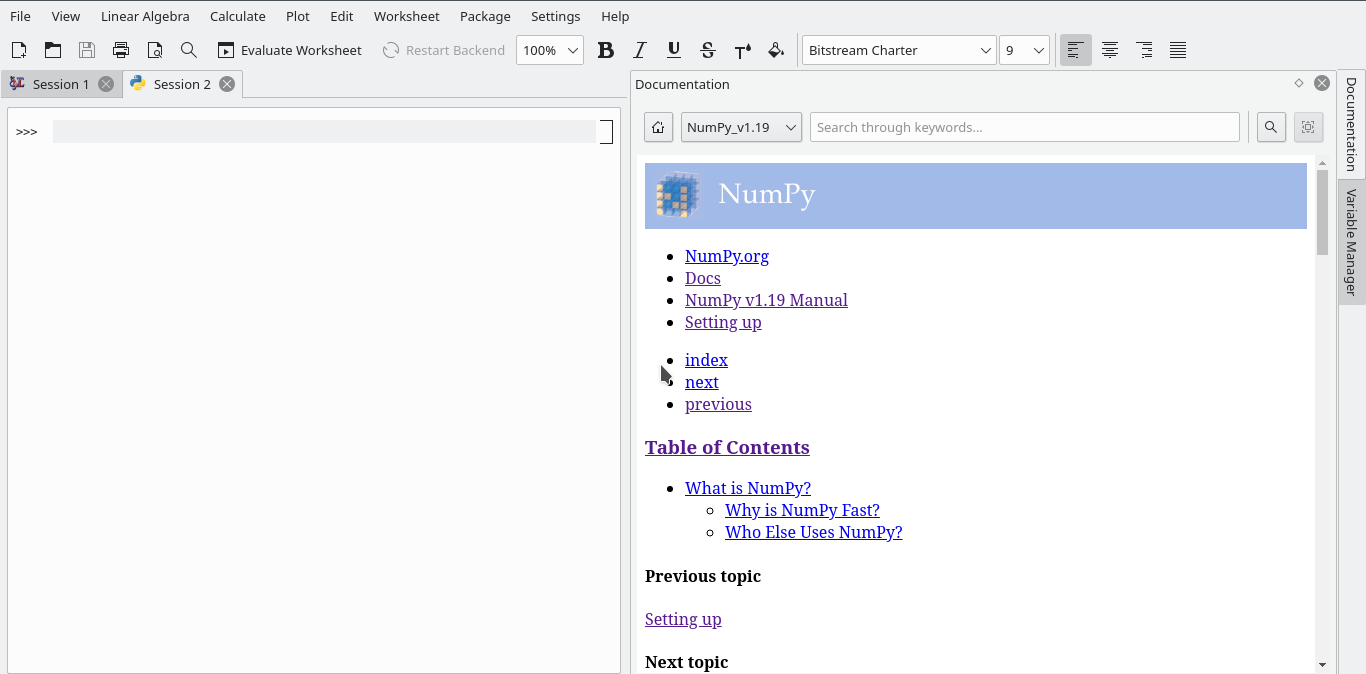Open the File menu

click(20, 16)
